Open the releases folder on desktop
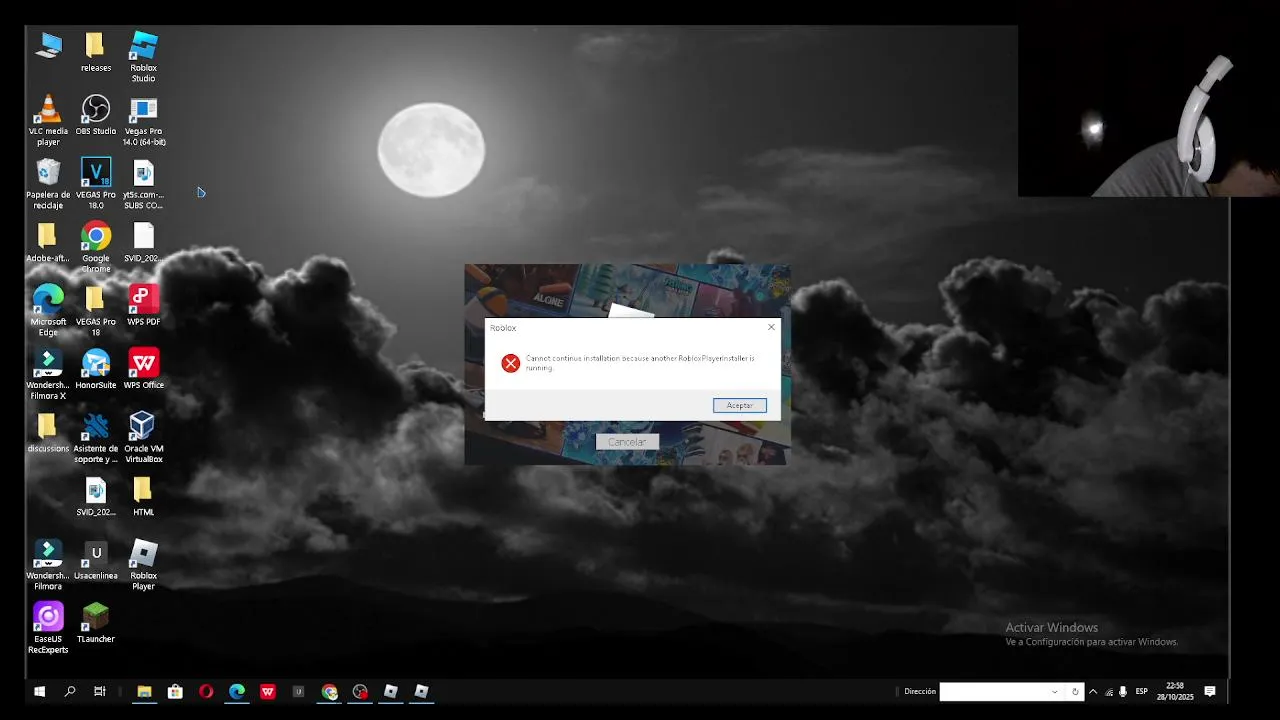This screenshot has width=1280, height=720. [x=96, y=52]
